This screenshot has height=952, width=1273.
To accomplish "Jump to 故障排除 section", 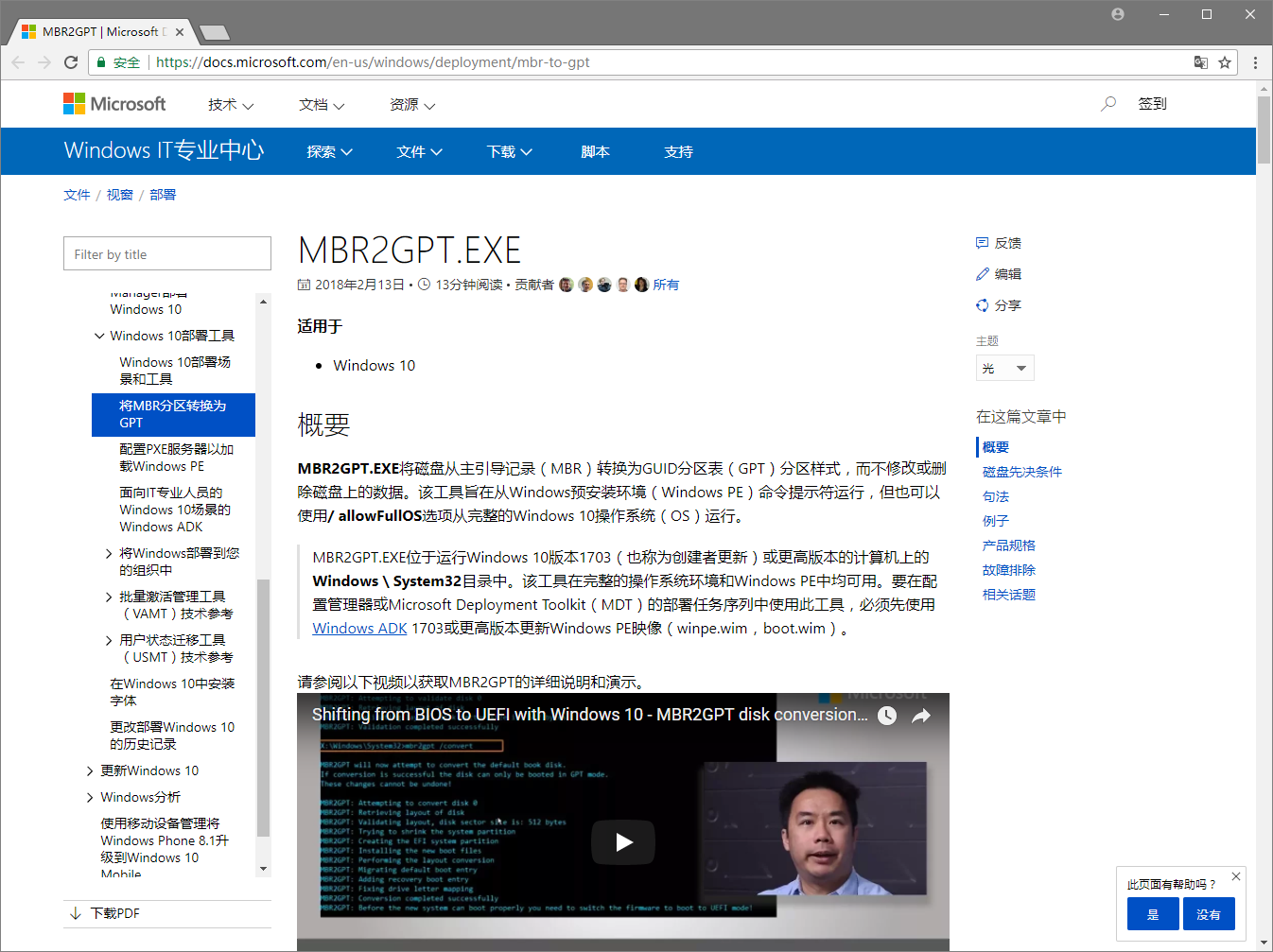I will click(1008, 570).
